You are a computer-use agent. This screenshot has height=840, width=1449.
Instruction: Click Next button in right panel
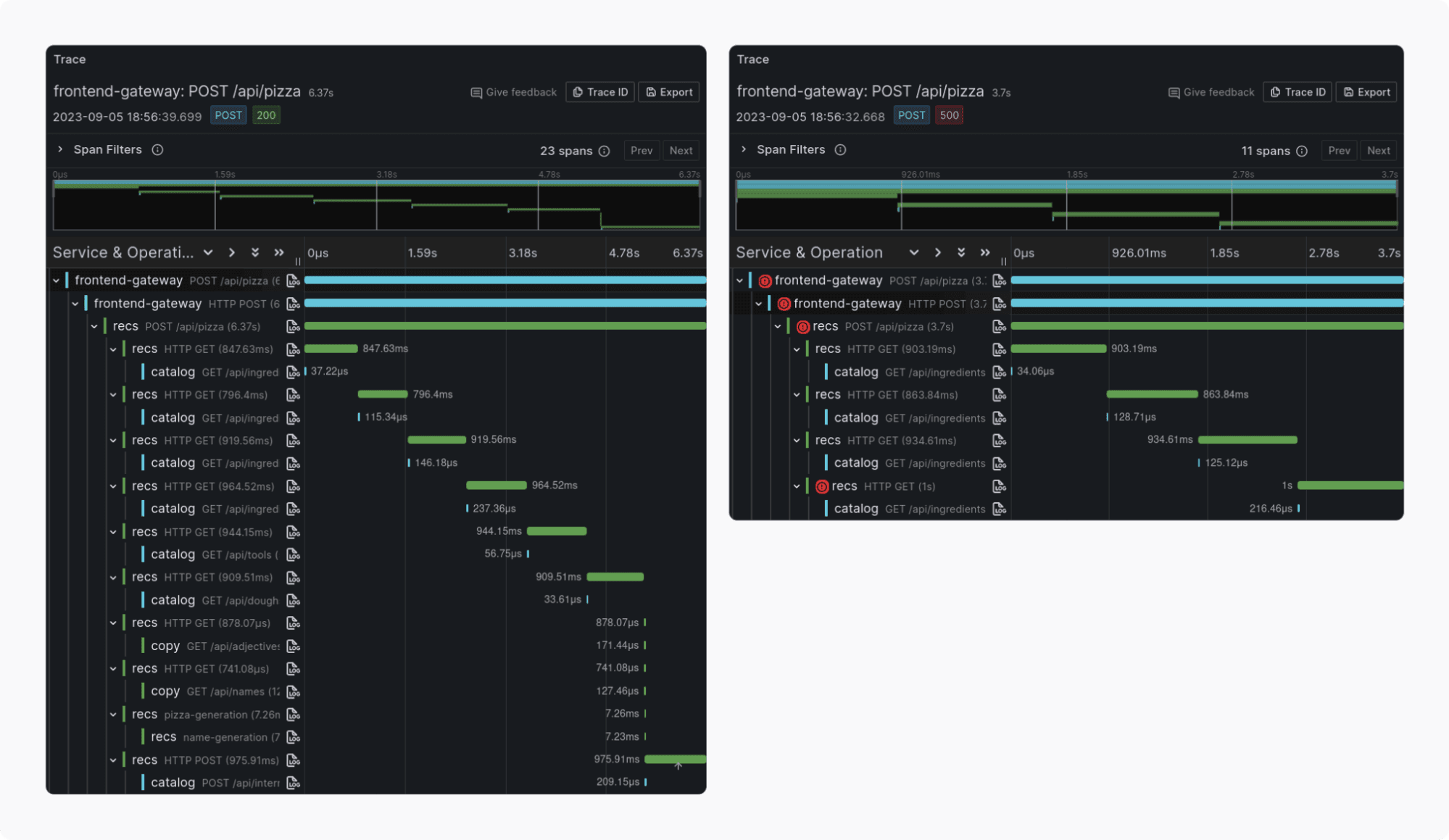click(x=1378, y=151)
